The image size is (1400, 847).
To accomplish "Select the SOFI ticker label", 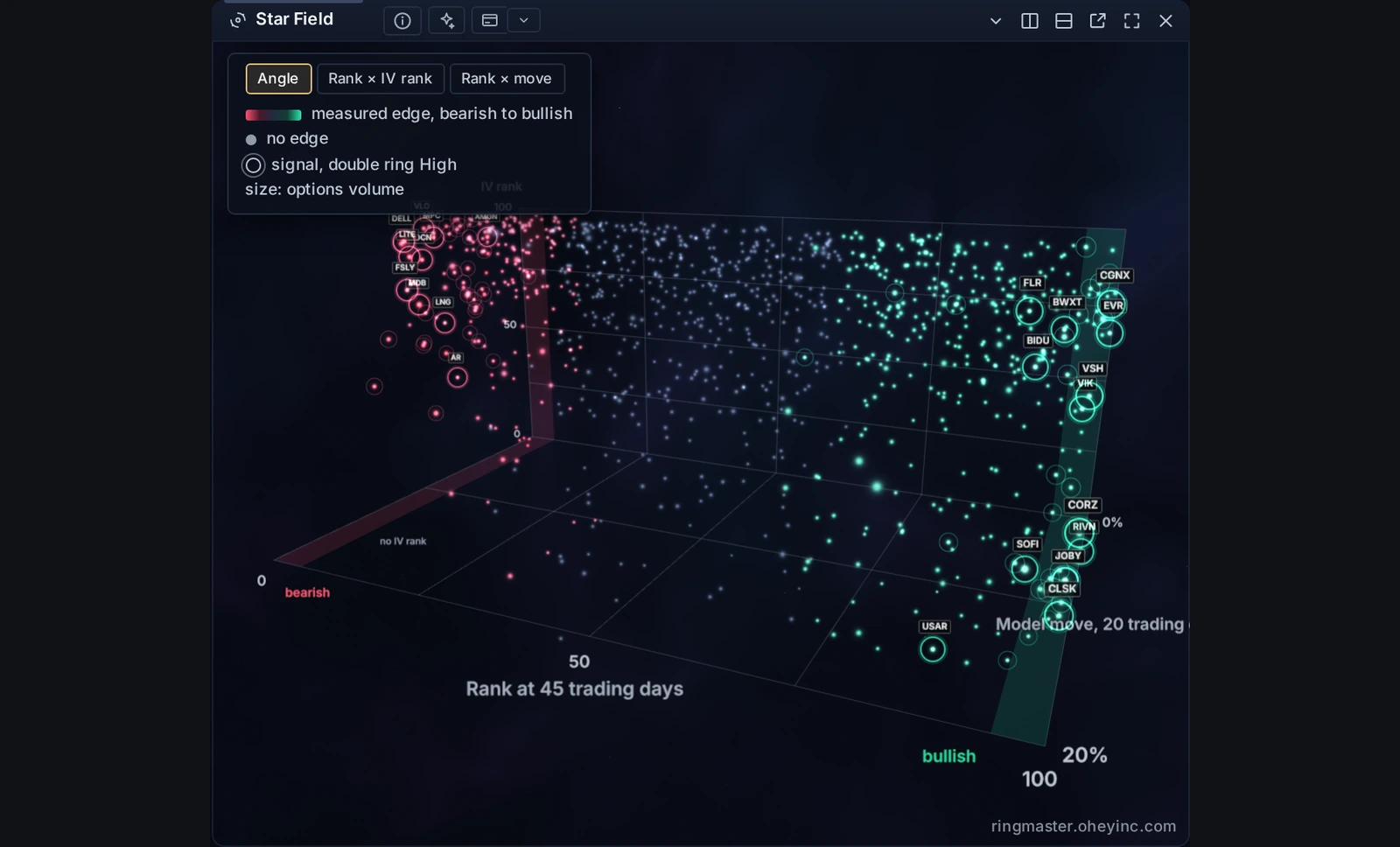I will point(1027,544).
